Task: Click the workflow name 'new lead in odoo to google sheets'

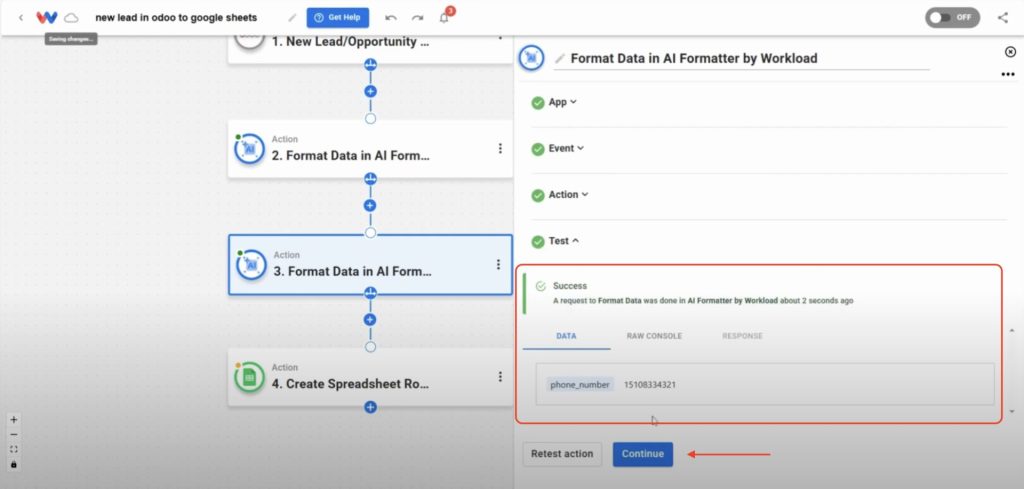Action: click(x=176, y=18)
